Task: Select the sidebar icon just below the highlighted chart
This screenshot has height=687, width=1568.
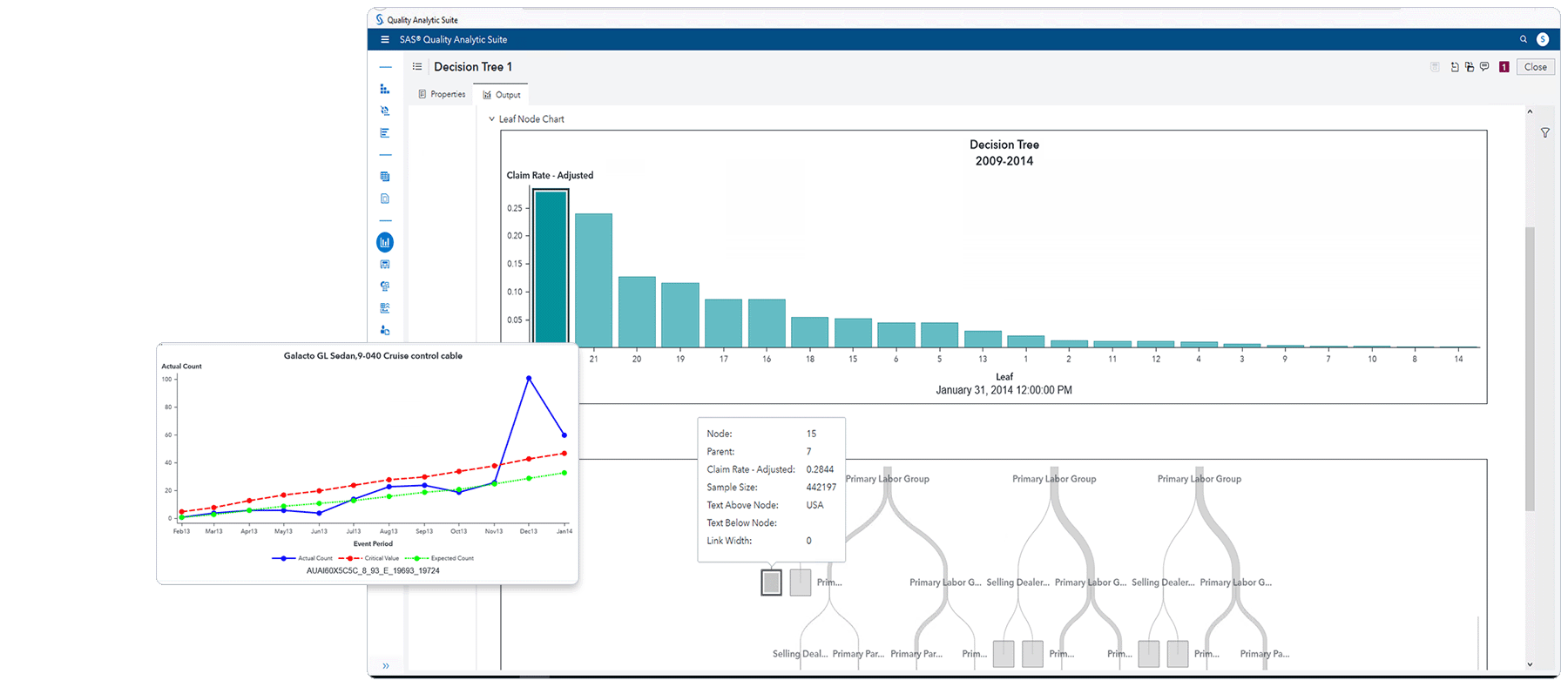Action: [385, 265]
